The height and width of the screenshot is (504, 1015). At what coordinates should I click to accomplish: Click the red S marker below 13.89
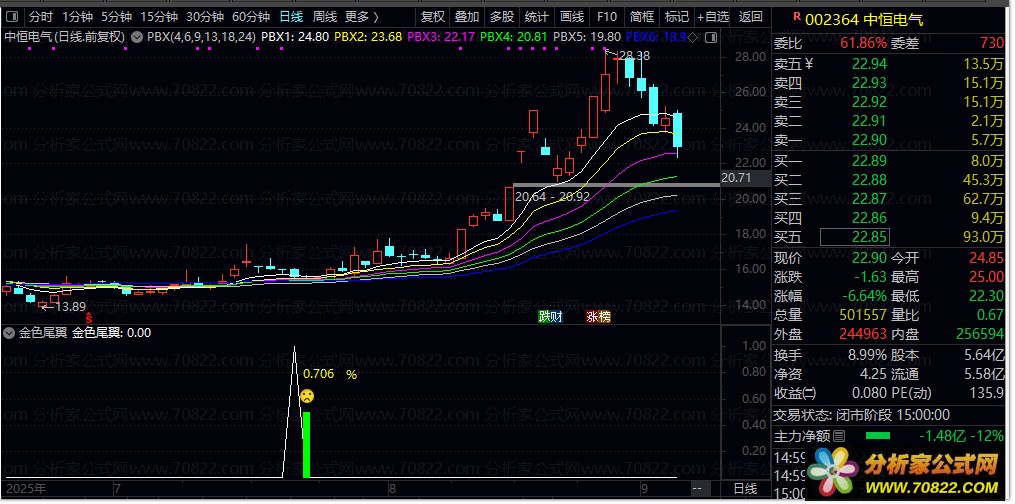click(x=89, y=317)
